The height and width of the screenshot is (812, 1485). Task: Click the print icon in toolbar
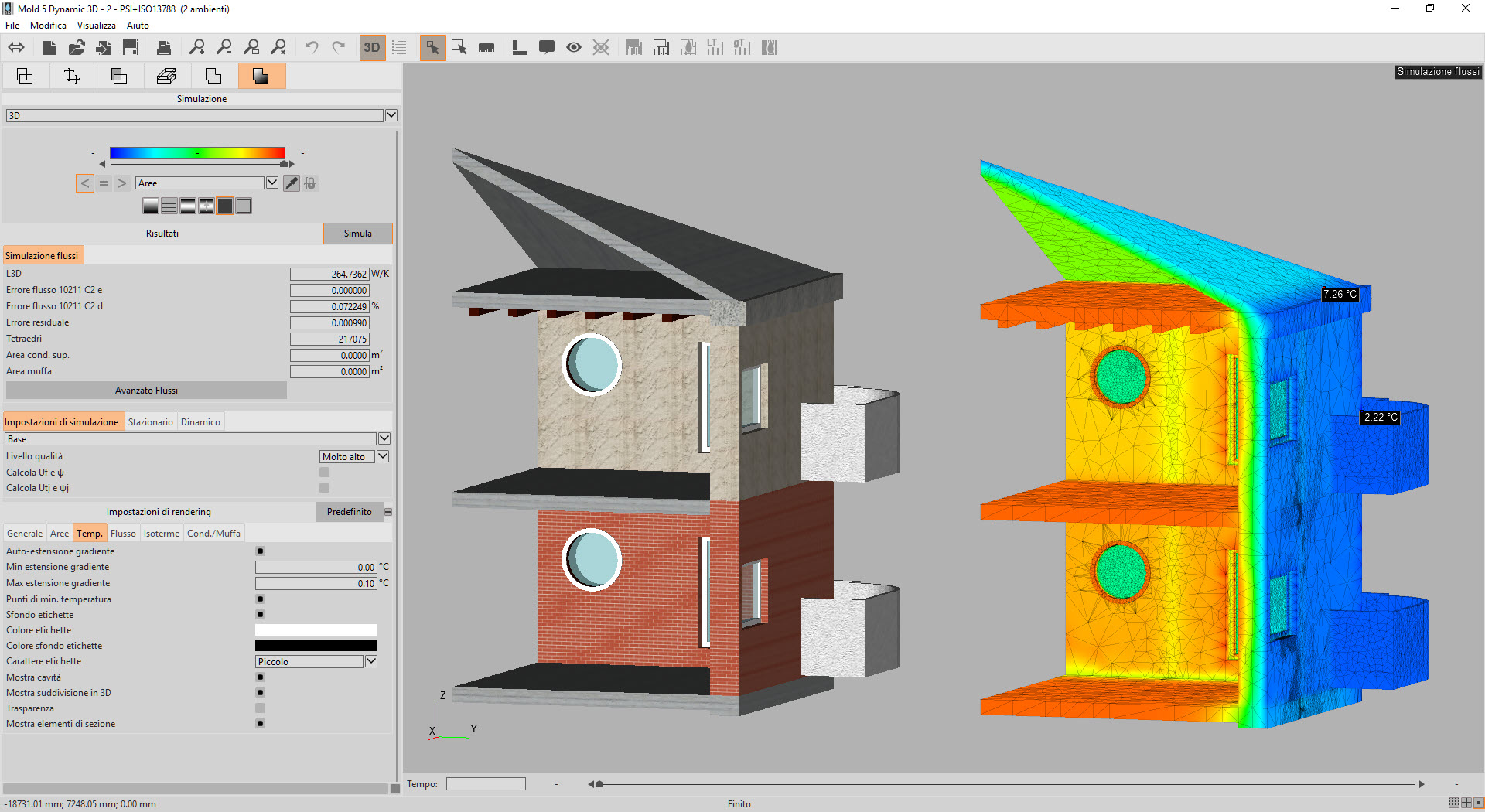[164, 48]
